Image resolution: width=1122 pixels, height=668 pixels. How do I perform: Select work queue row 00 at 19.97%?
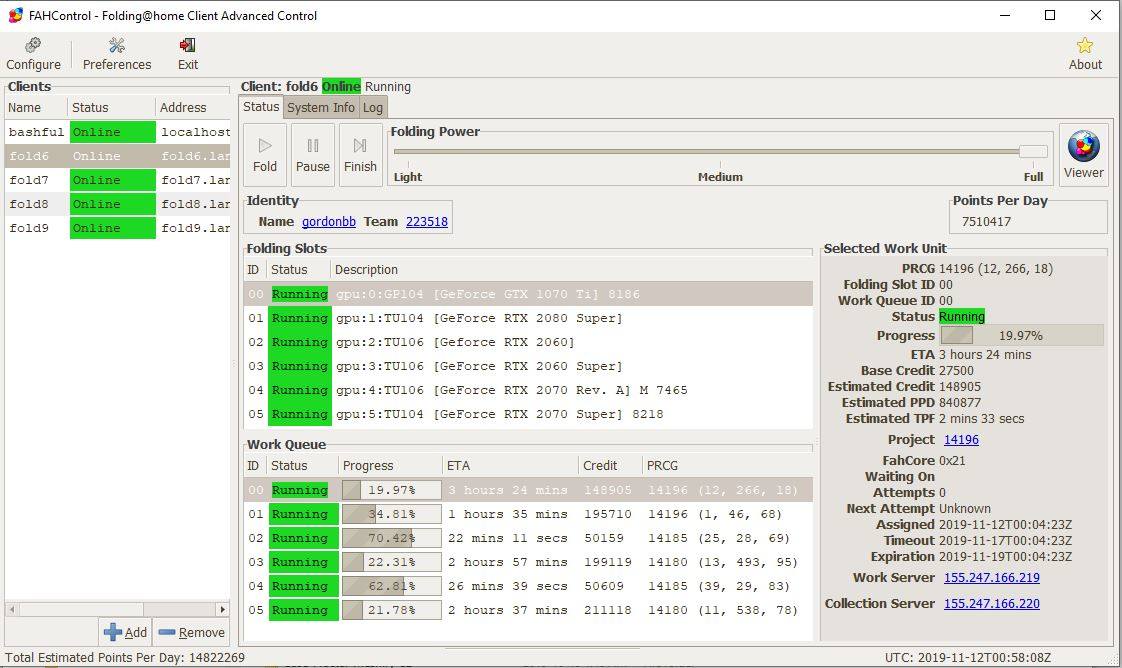[x=528, y=490]
